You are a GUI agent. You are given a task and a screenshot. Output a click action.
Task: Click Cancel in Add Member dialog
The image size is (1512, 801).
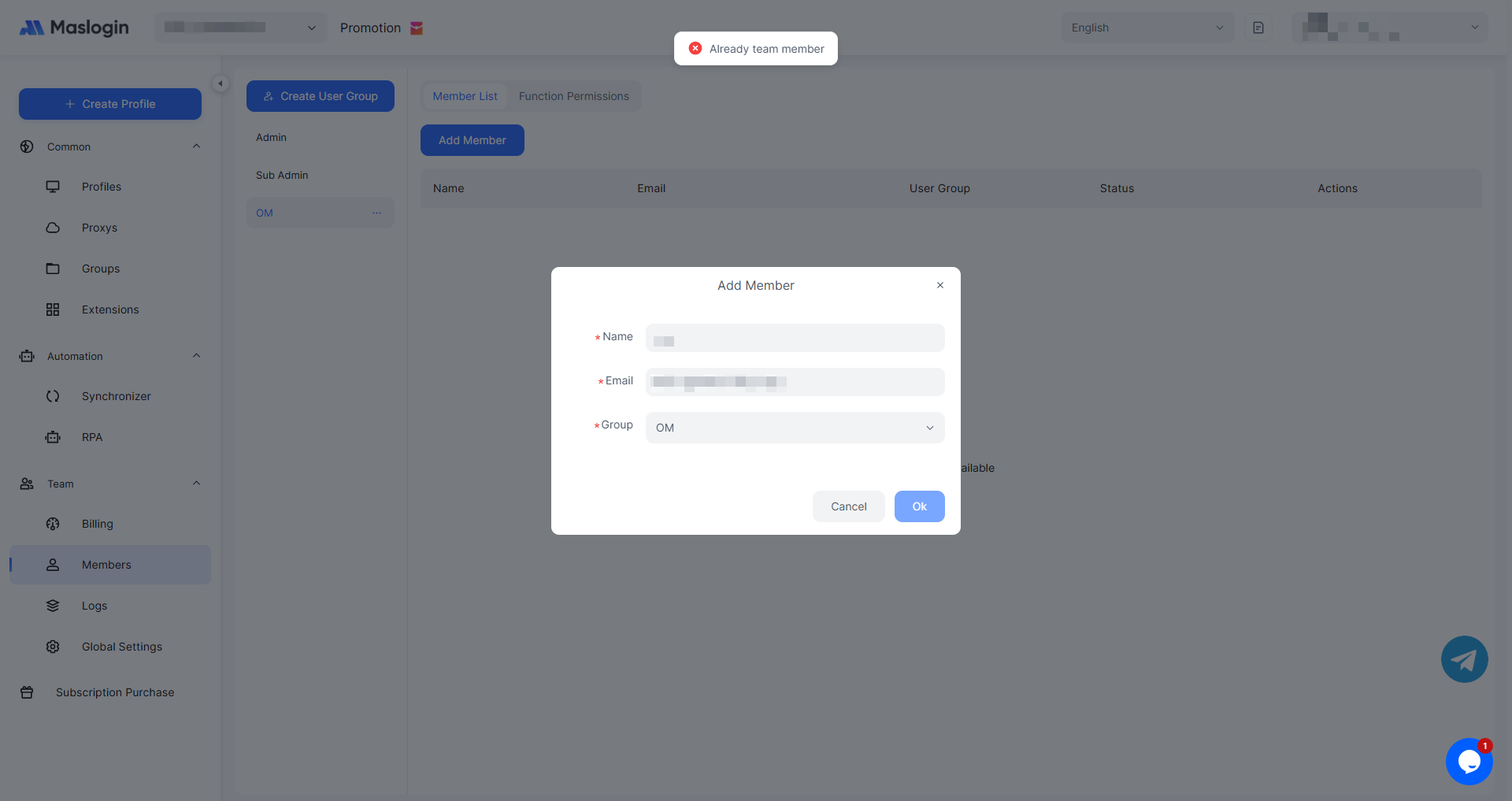(848, 506)
